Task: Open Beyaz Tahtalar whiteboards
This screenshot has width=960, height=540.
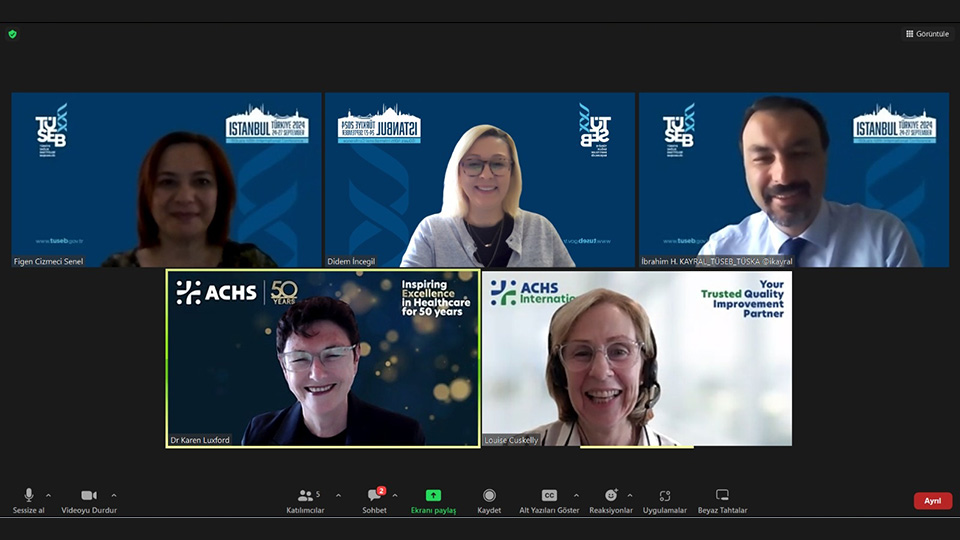Action: tap(722, 496)
